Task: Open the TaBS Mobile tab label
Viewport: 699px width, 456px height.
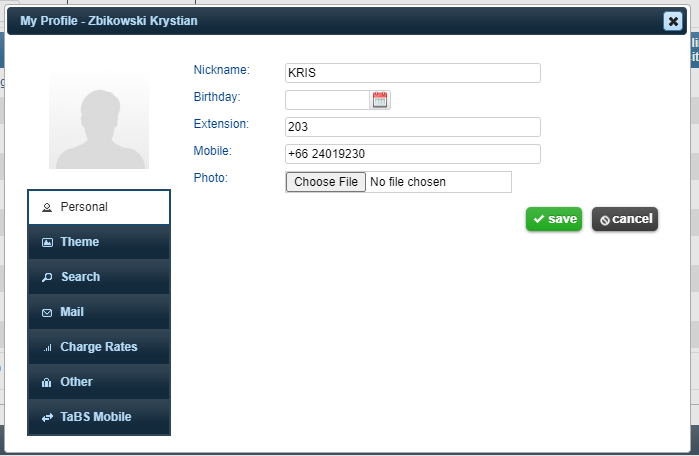Action: tap(95, 417)
